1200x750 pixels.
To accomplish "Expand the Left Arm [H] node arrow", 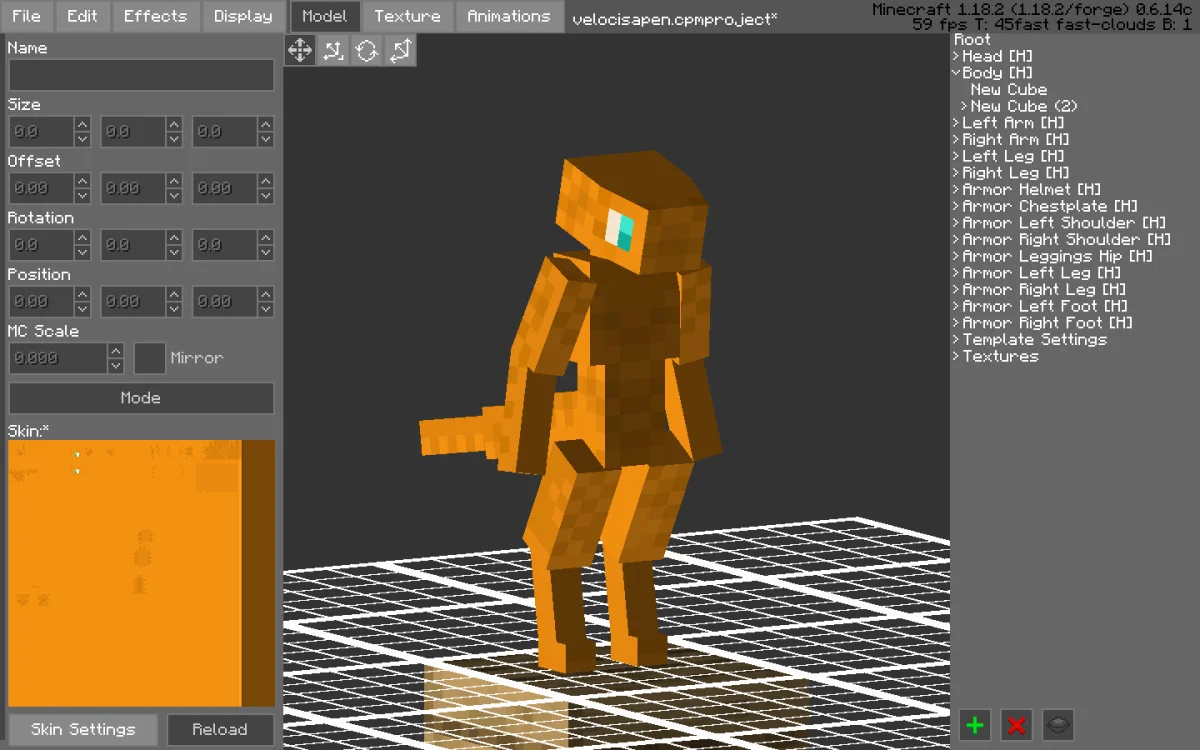I will tap(956, 123).
